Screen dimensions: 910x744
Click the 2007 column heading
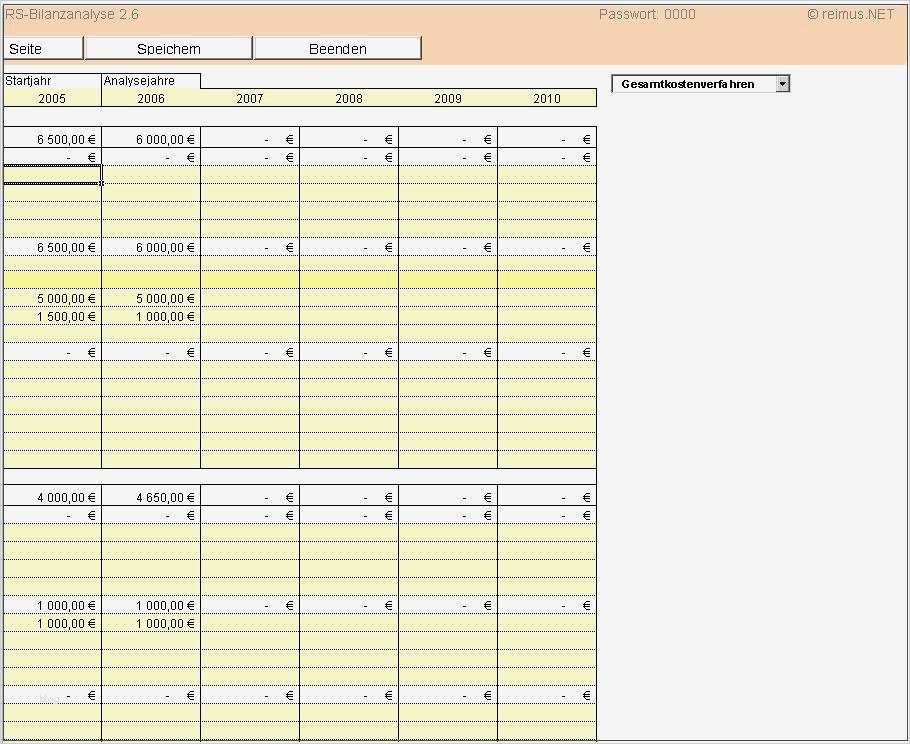pos(249,98)
